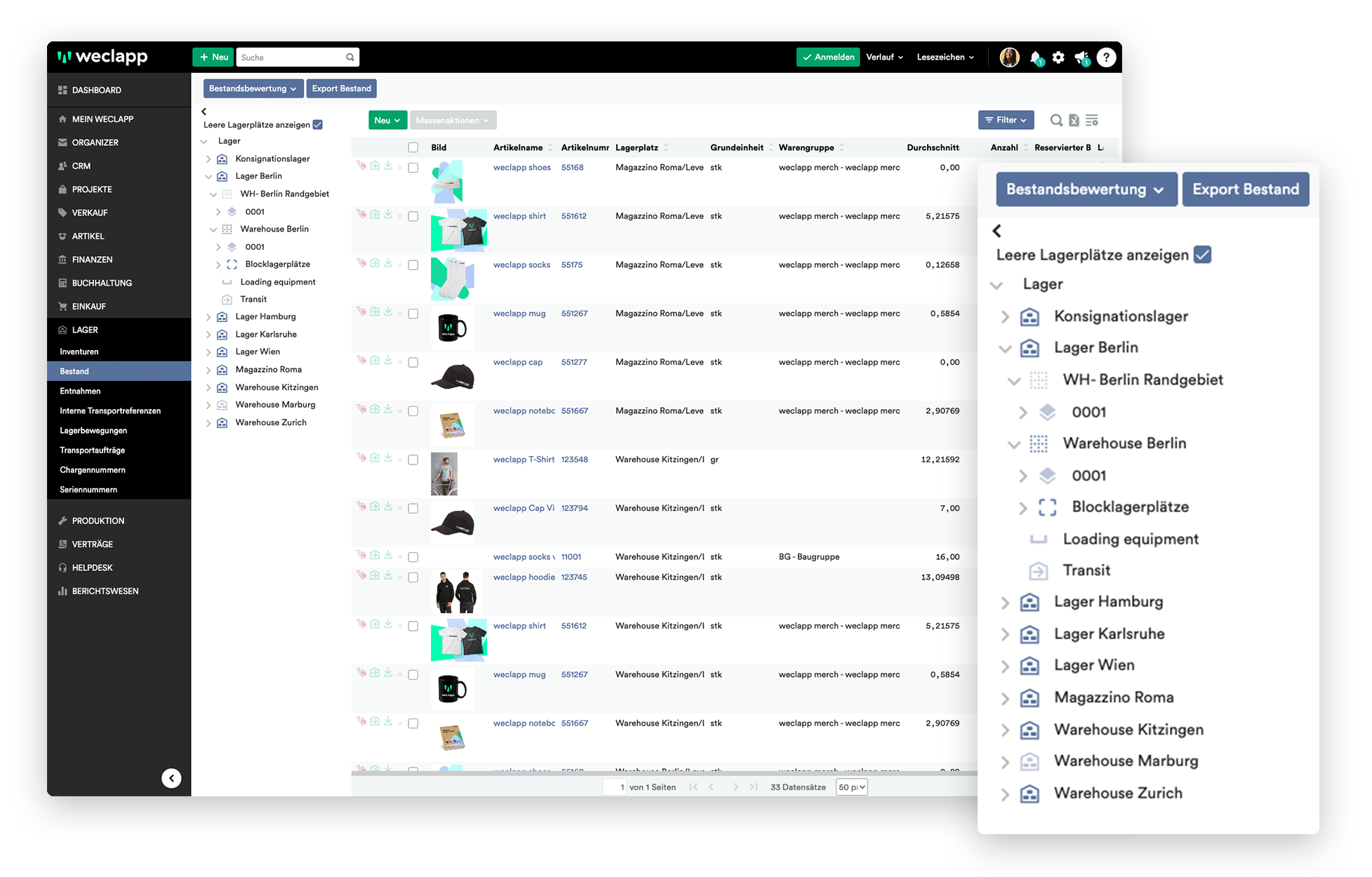
Task: Click Export Bestand in zoomed panel
Action: (1246, 189)
